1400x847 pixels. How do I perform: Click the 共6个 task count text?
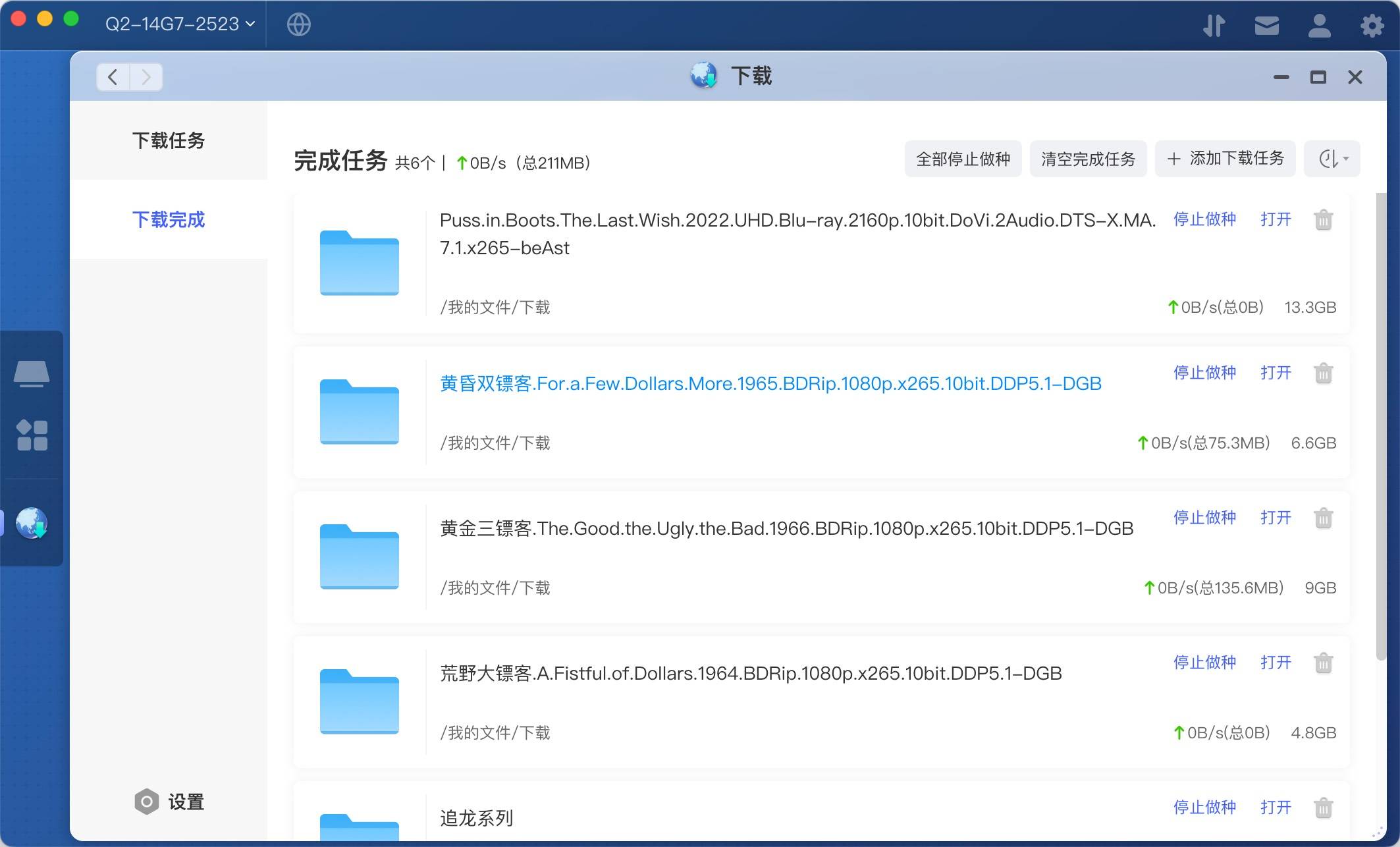pyautogui.click(x=415, y=163)
